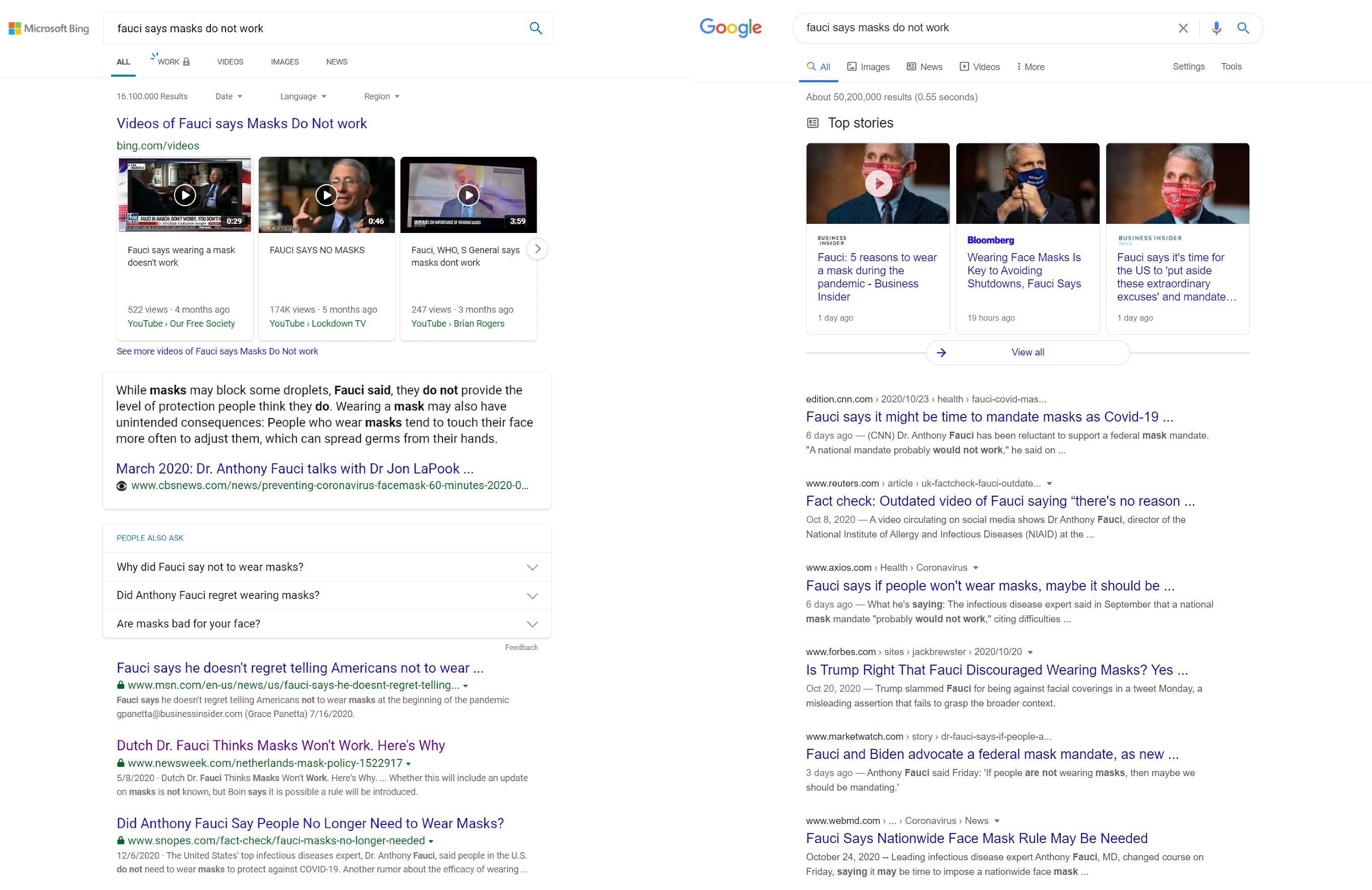Open dropdown arrow next to newsweek.com URL
Image resolution: width=1372 pixels, height=890 pixels.
pos(408,764)
